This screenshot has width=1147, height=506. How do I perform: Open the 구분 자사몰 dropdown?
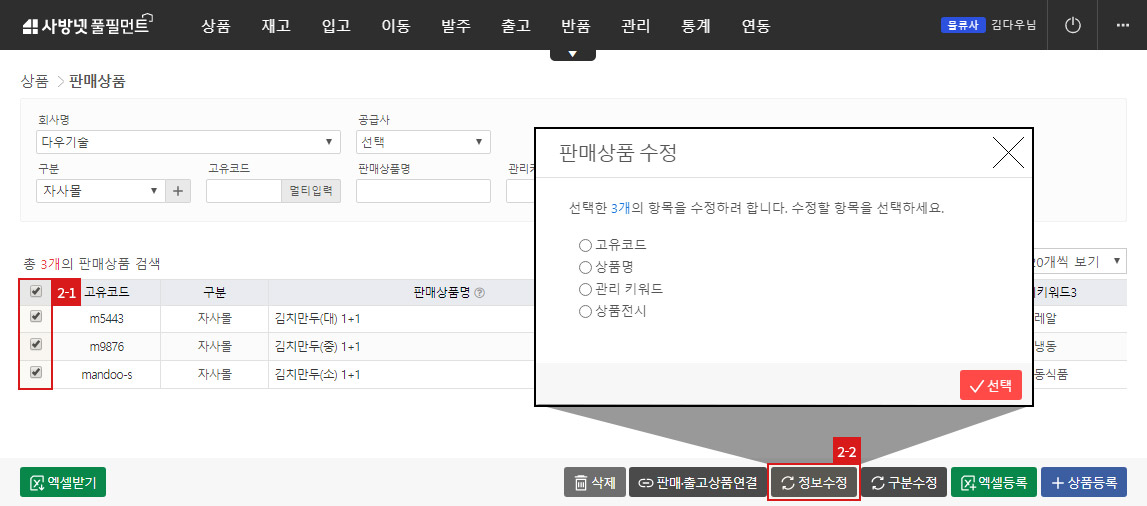coord(101,191)
